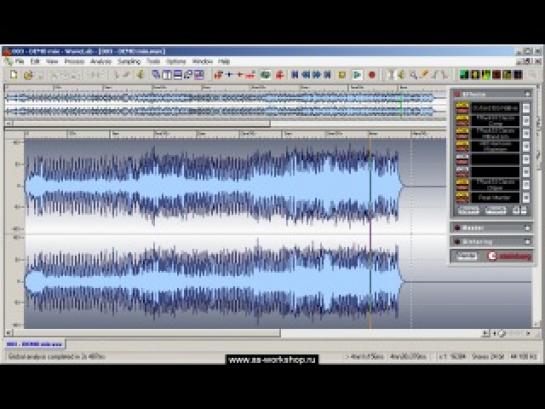Viewport: 545px width, 409px height.
Task: Expand the Dithering section panel
Action: pyautogui.click(x=527, y=241)
